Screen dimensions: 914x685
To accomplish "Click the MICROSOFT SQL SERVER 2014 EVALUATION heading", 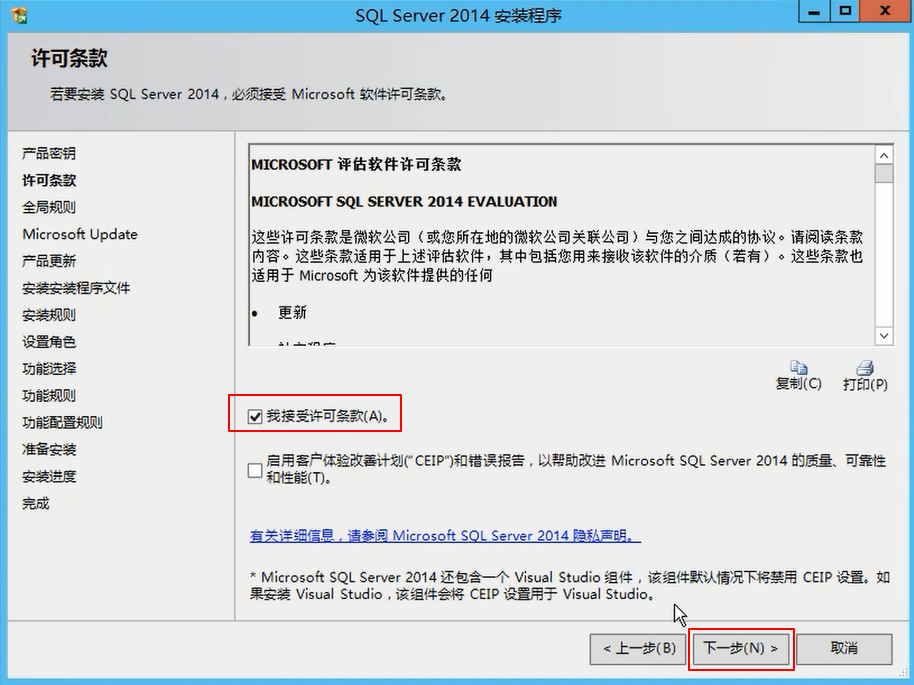I will (x=404, y=202).
